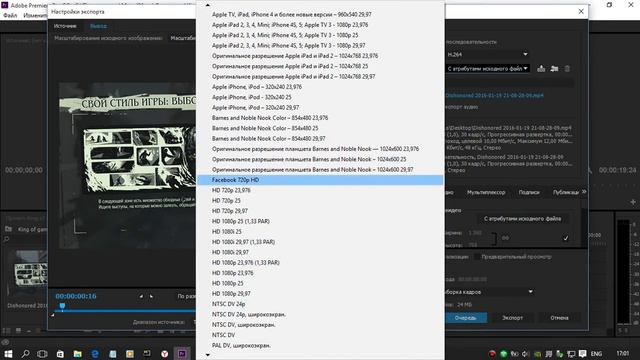Click the timecode 00:00:00:16
The width and height of the screenshot is (640, 360).
click(x=76, y=296)
